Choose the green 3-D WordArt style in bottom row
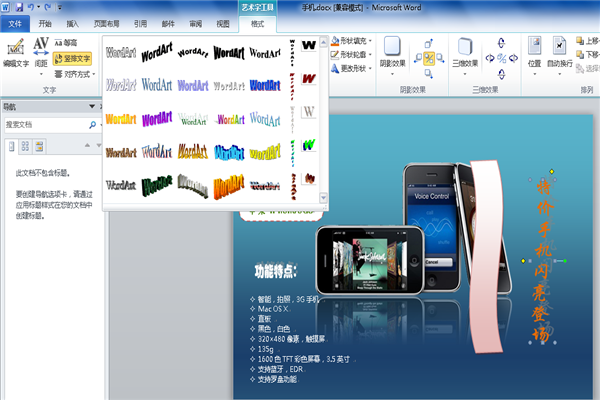 [x=157, y=186]
